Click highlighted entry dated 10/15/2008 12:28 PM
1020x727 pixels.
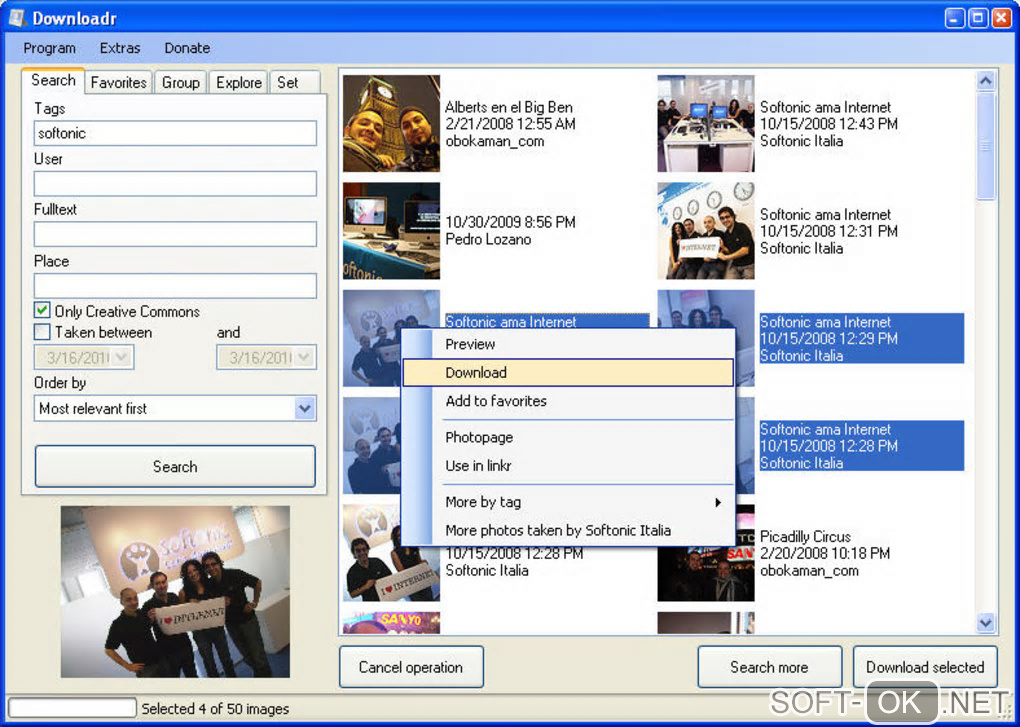pyautogui.click(x=862, y=446)
